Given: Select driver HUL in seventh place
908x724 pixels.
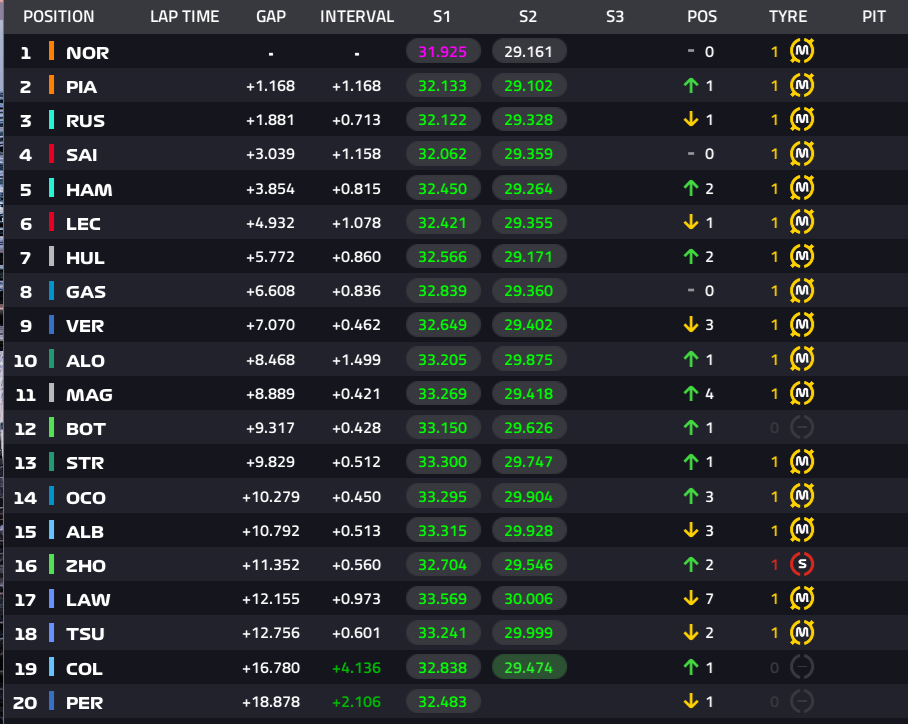Looking at the screenshot, I should [85, 258].
